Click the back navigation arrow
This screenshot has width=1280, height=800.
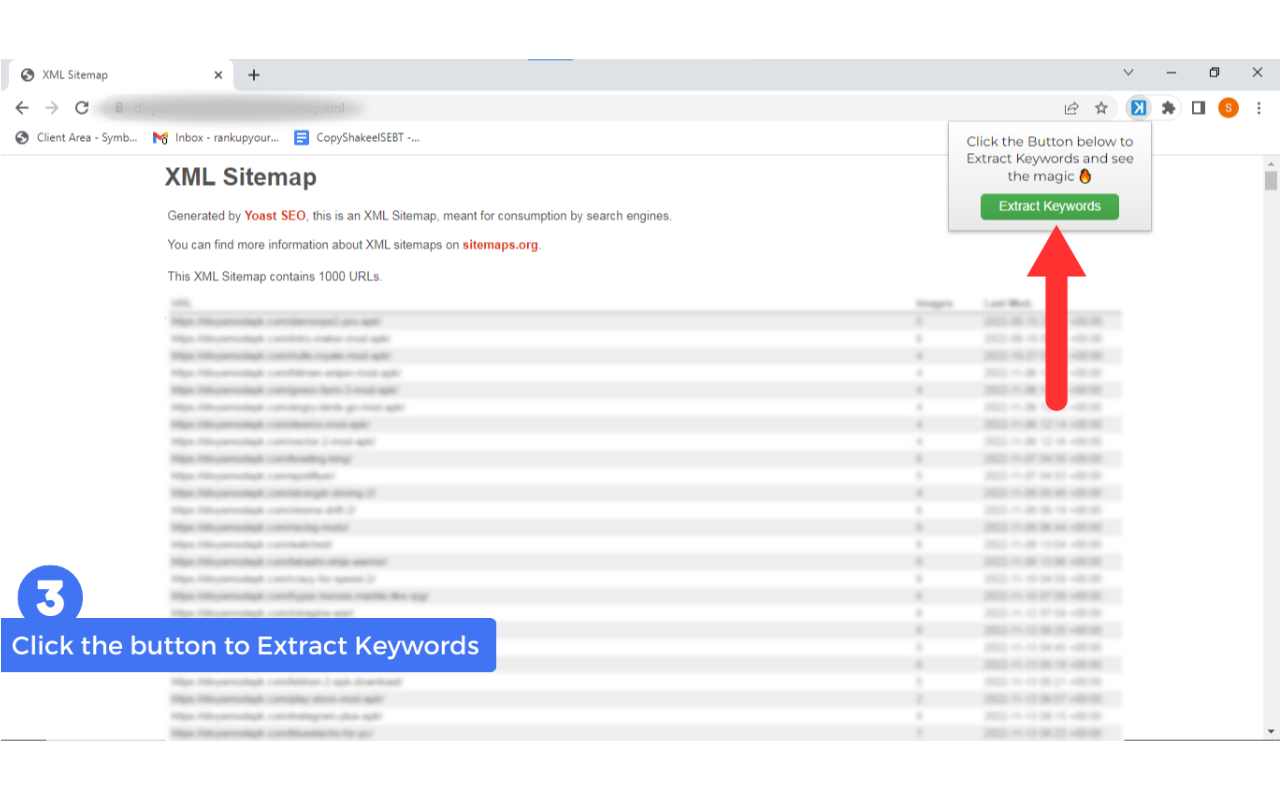[22, 107]
